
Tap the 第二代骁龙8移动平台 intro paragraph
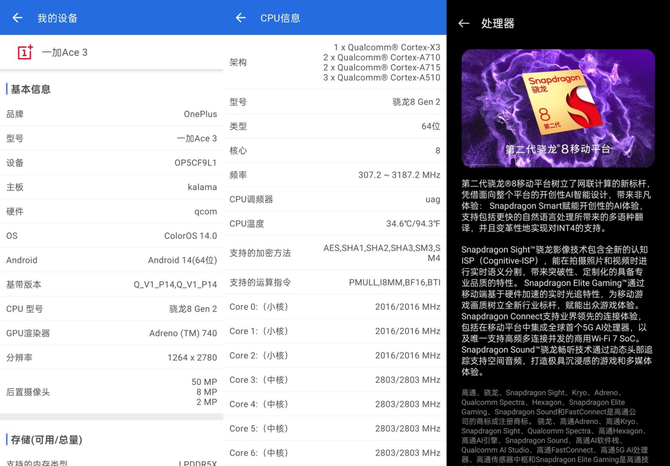tap(557, 206)
